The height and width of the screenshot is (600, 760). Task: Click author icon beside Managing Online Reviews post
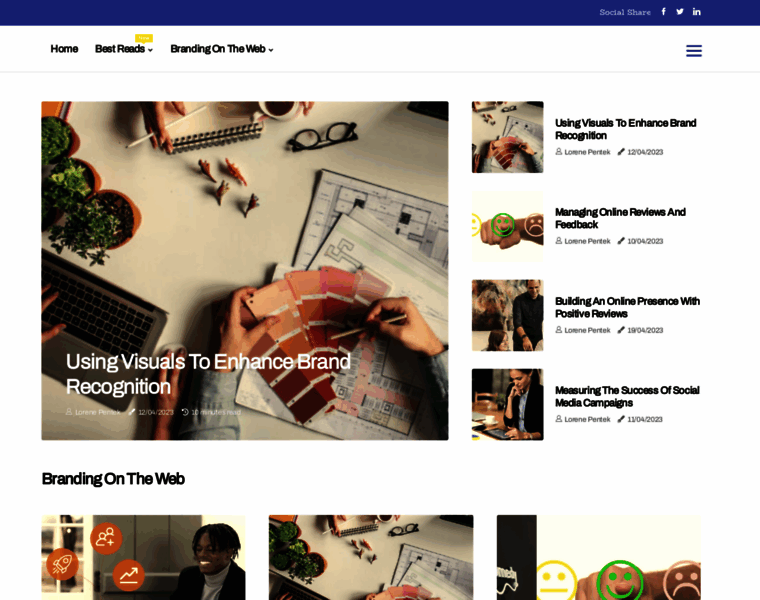click(x=558, y=241)
